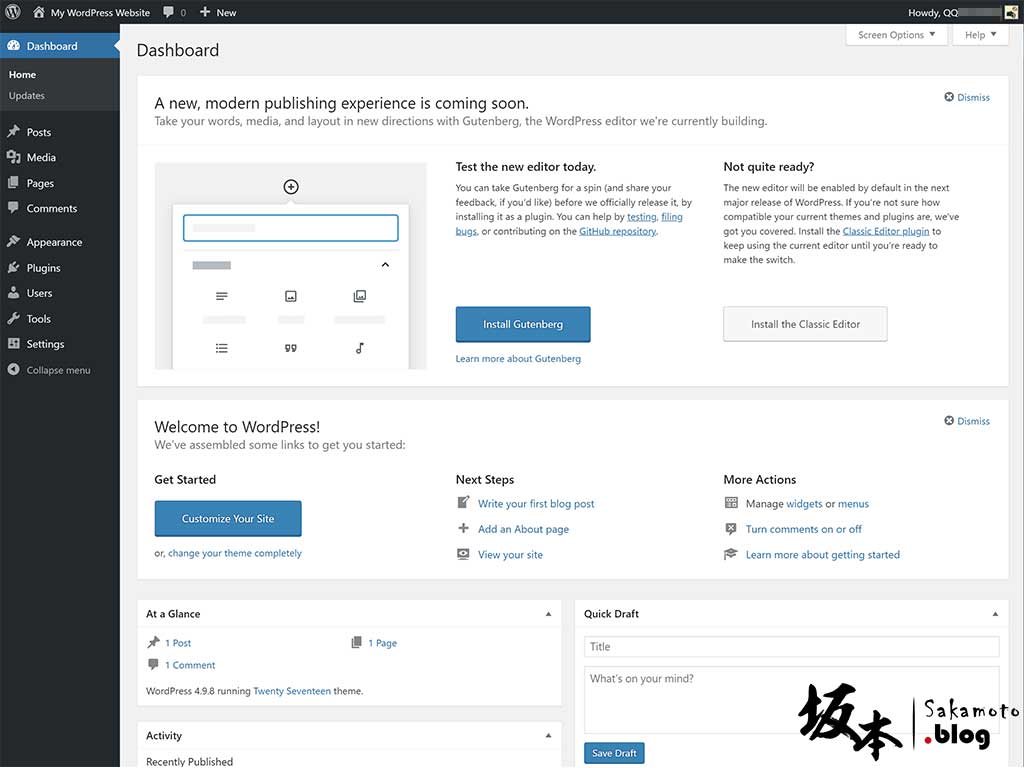Select the Updates submenu item

[27, 95]
